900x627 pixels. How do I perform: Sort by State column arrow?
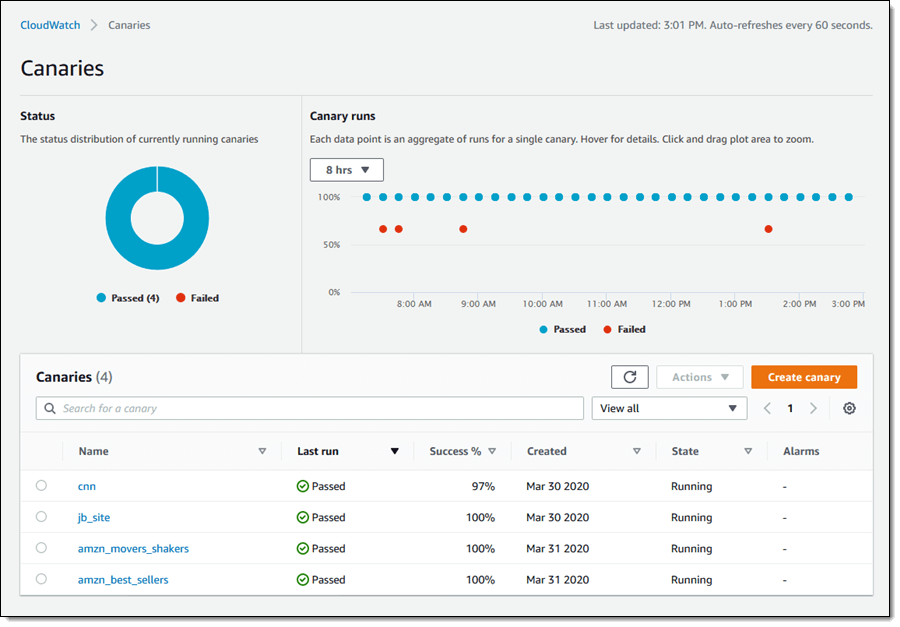(x=748, y=451)
